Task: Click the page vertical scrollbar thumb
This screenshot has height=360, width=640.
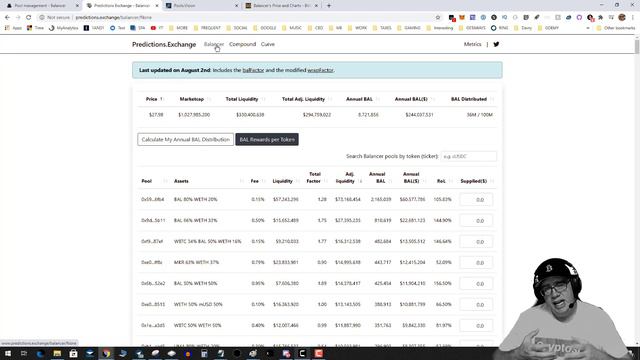Action: point(636,46)
